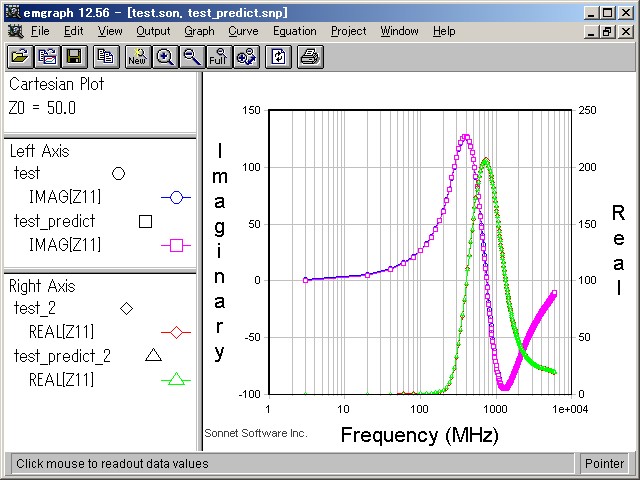Click the 'Pointer' status bar mode field
This screenshot has width=640, height=480.
click(604, 464)
